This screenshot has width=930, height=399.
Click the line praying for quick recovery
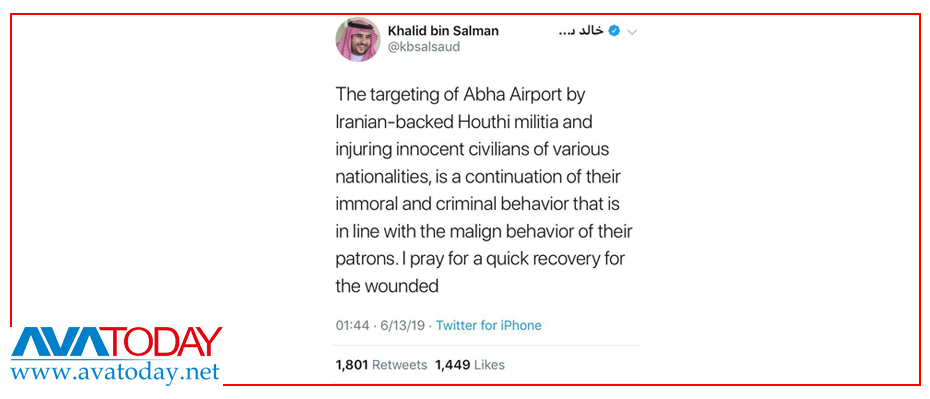[480, 259]
